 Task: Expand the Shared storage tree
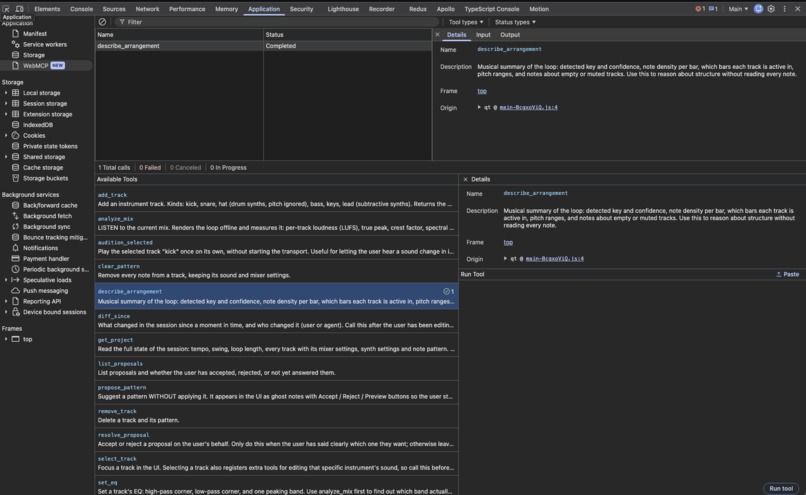coord(6,157)
